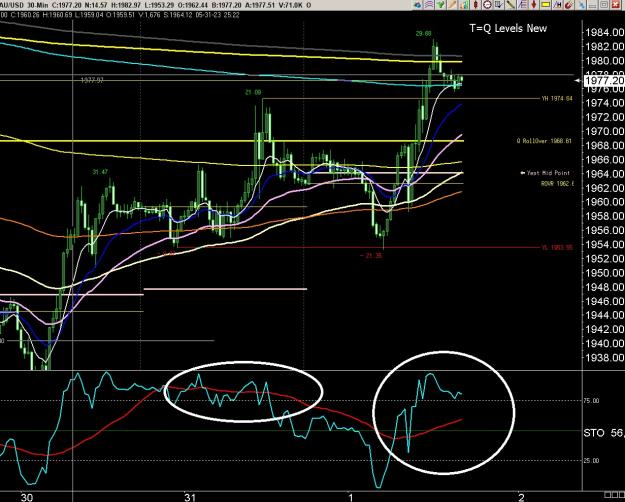Image resolution: width=625 pixels, height=502 pixels.
Task: Close the chart window with the red X
Action: [x=615, y=5]
